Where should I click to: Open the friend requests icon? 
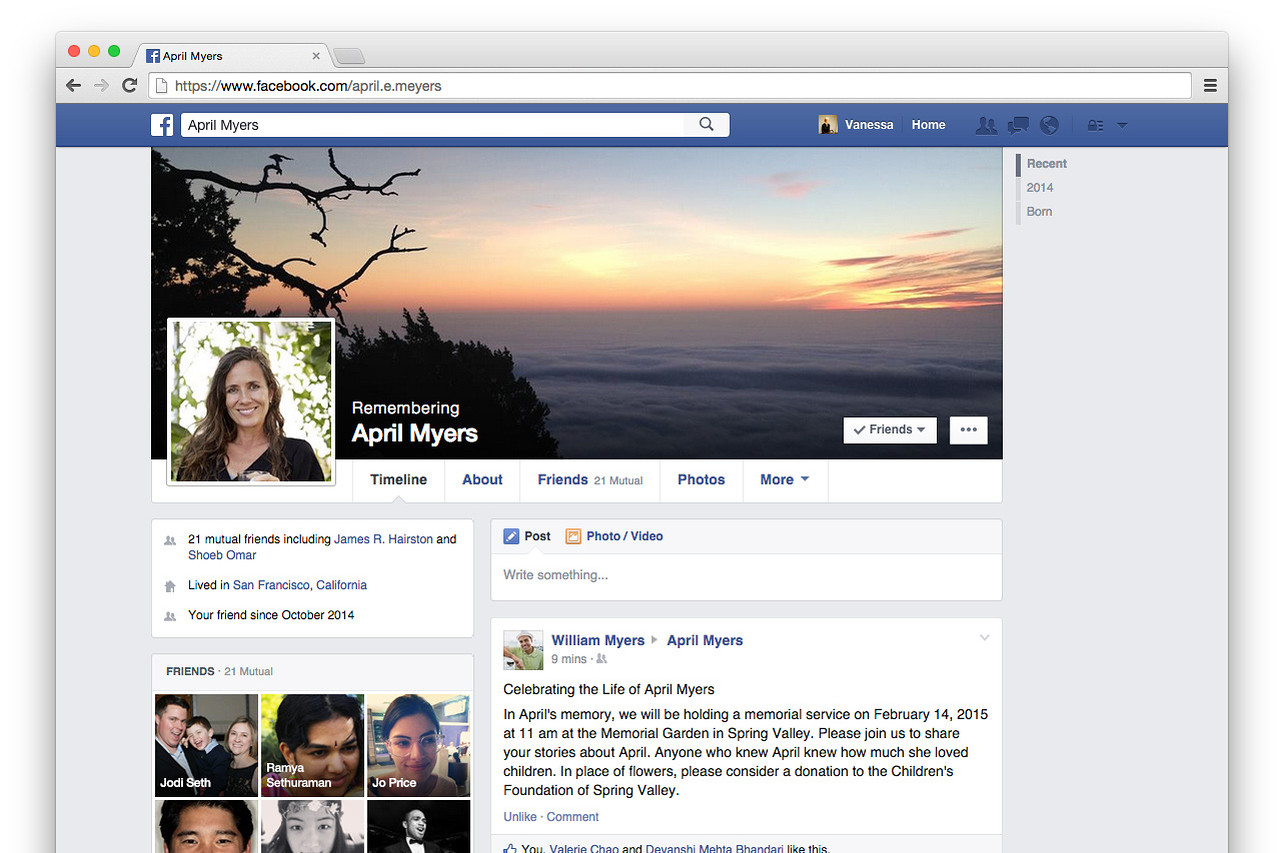point(986,125)
